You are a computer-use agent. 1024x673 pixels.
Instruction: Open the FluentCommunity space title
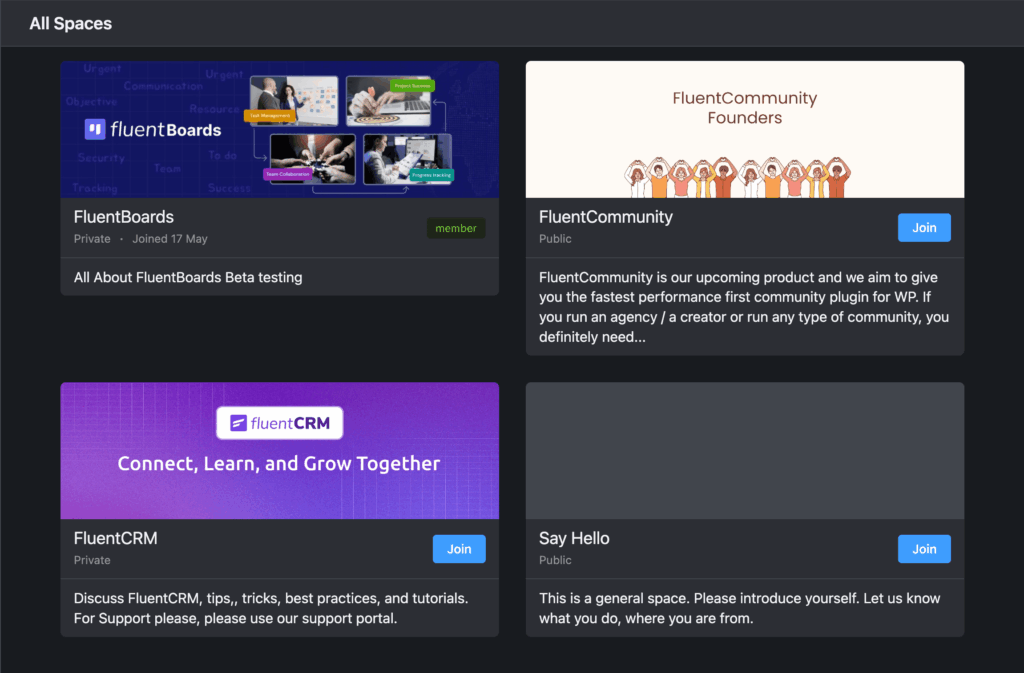[x=605, y=217]
